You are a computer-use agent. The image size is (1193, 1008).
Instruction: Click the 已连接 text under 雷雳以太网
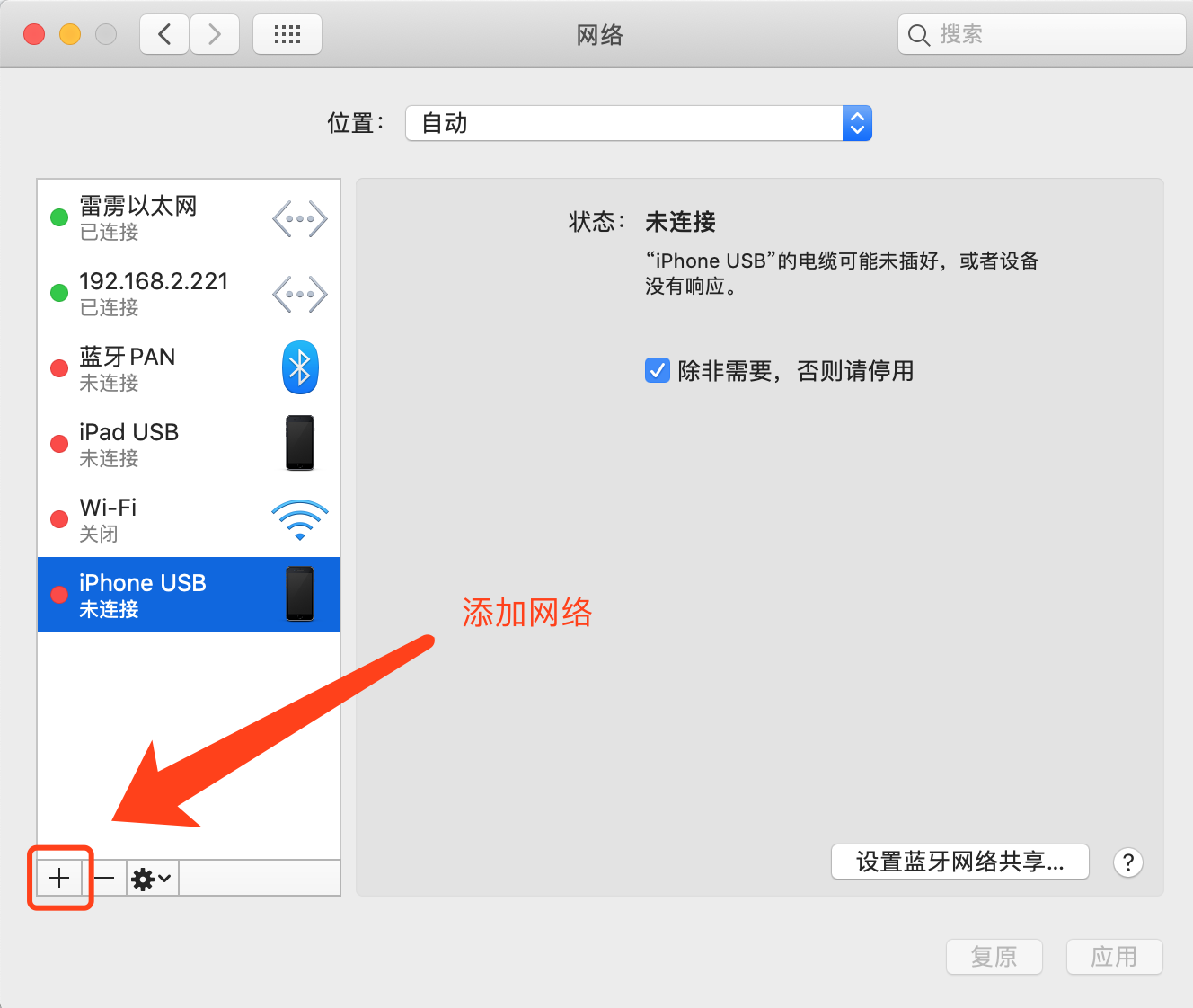tap(109, 232)
